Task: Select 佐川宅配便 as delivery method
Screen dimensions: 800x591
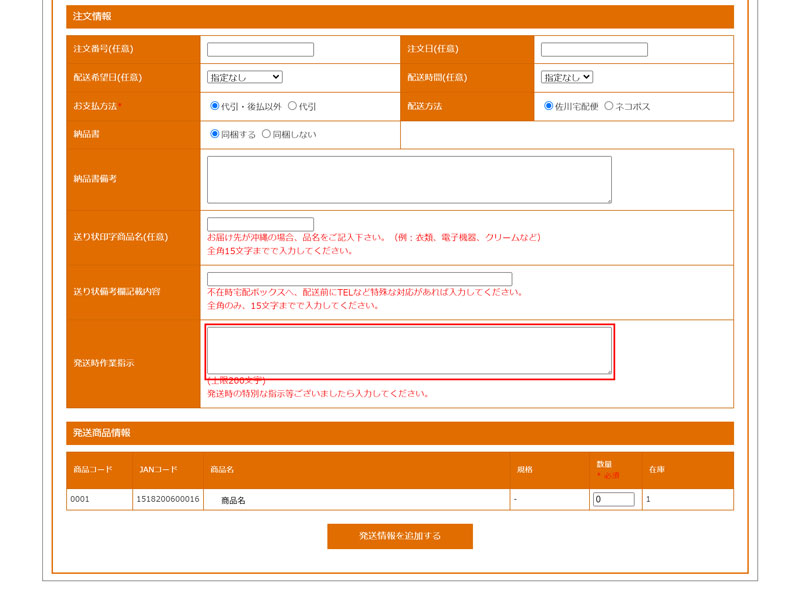Action: pos(548,105)
